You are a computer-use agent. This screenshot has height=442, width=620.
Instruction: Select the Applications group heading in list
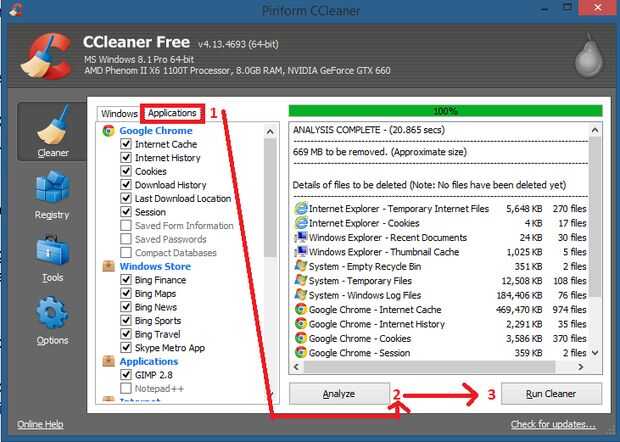click(x=149, y=361)
